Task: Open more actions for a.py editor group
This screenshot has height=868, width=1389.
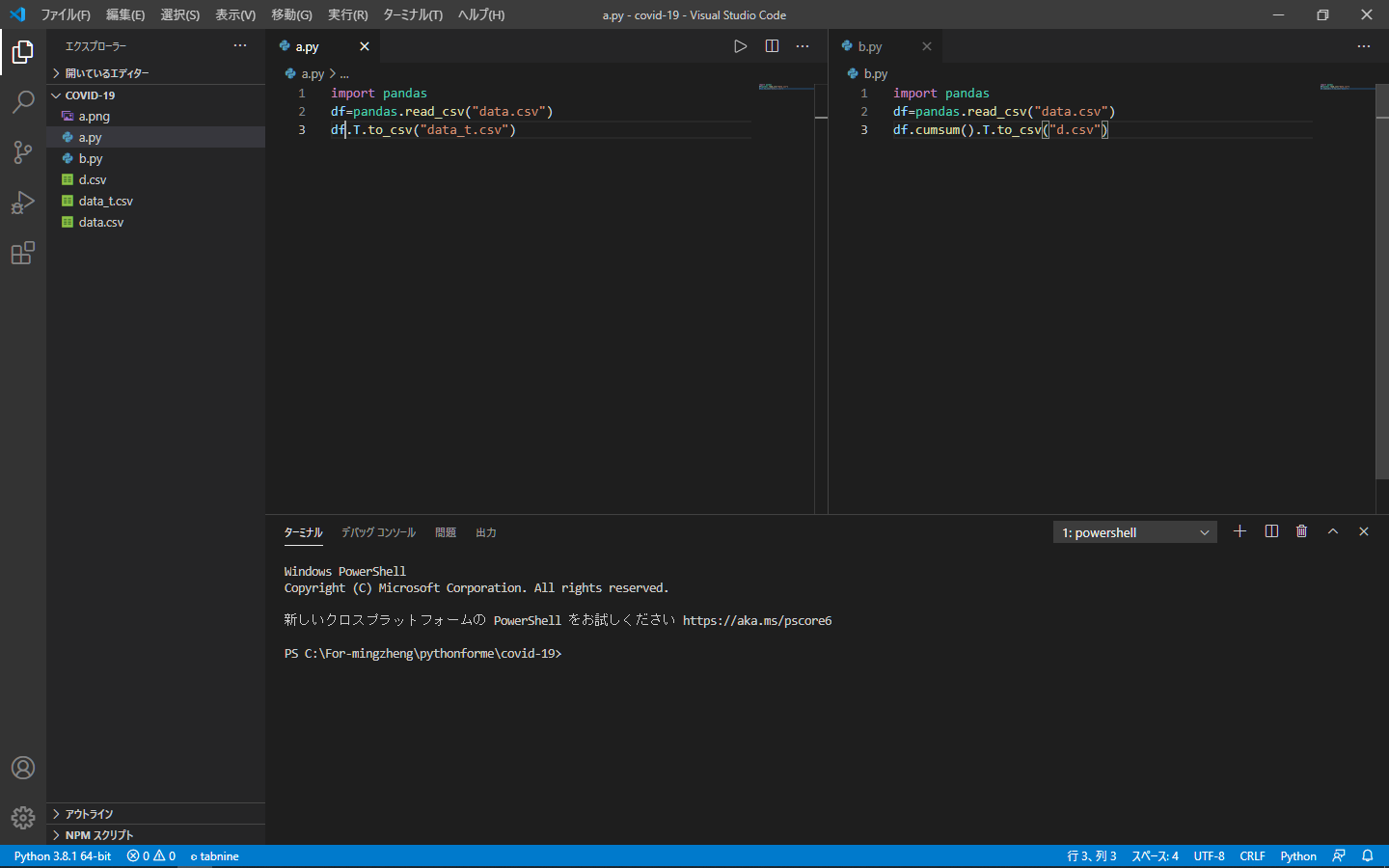Action: 803,46
